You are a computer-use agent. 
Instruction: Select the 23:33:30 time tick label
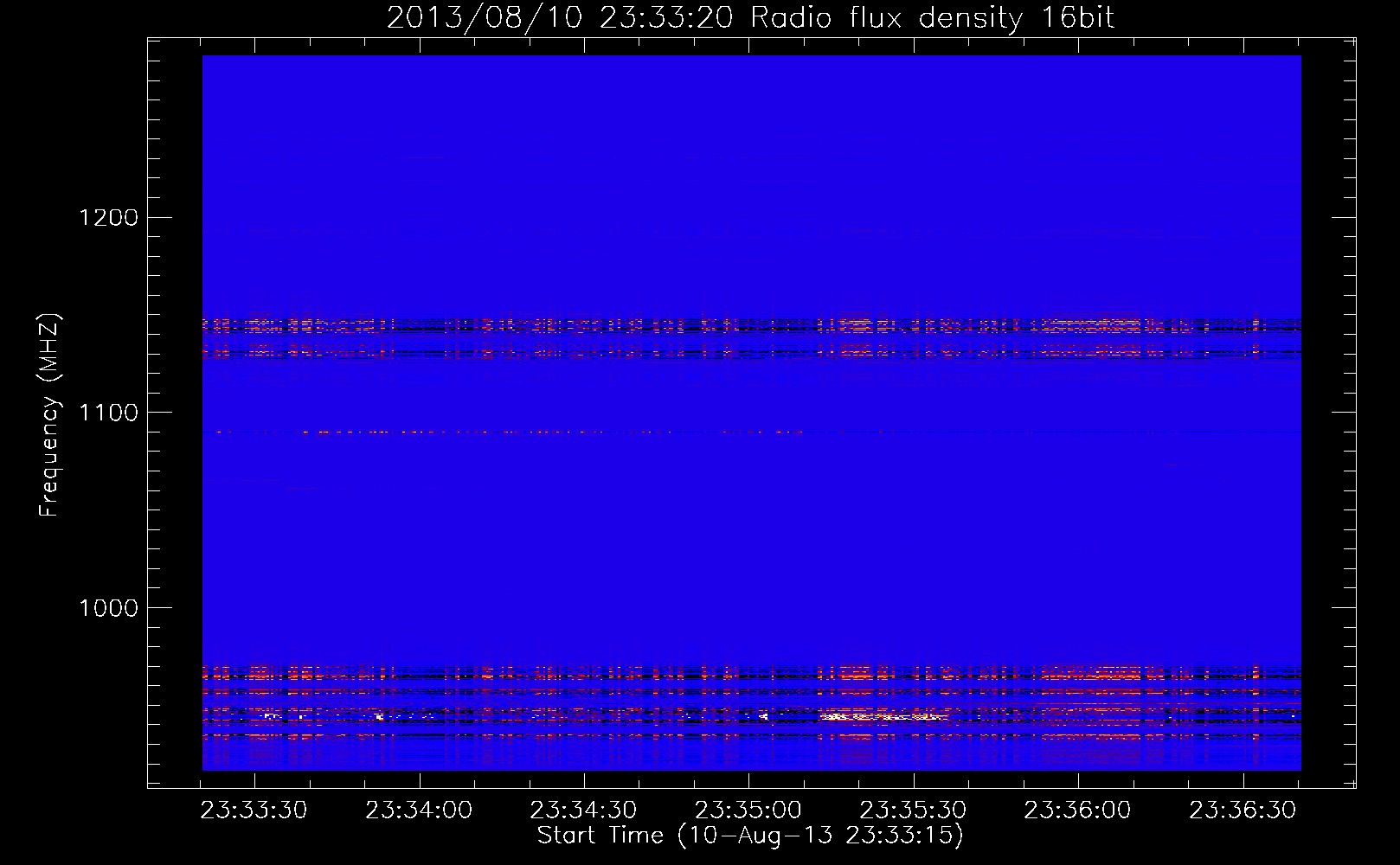pyautogui.click(x=255, y=811)
